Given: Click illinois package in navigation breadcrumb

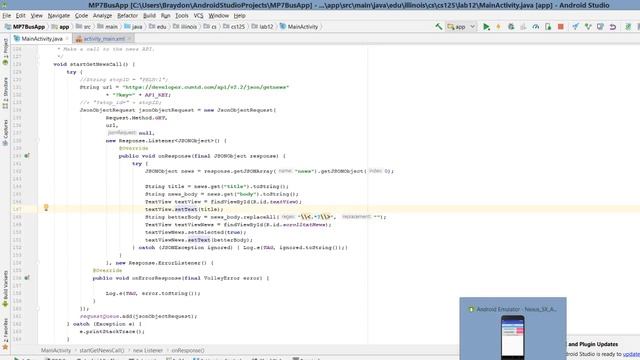Looking at the screenshot, I should 185,27.
